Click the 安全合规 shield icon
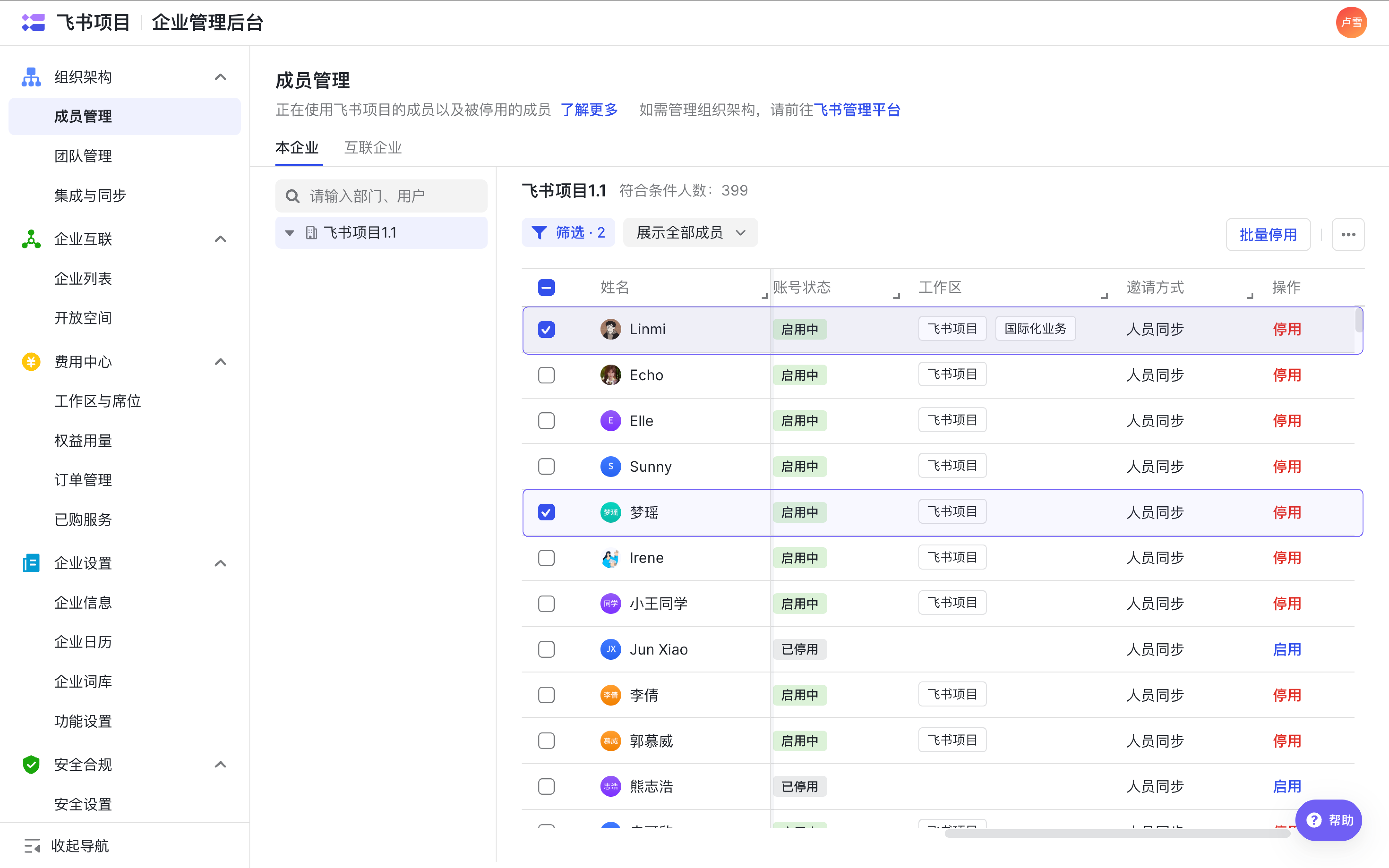Viewport: 1389px width, 868px height. click(31, 765)
